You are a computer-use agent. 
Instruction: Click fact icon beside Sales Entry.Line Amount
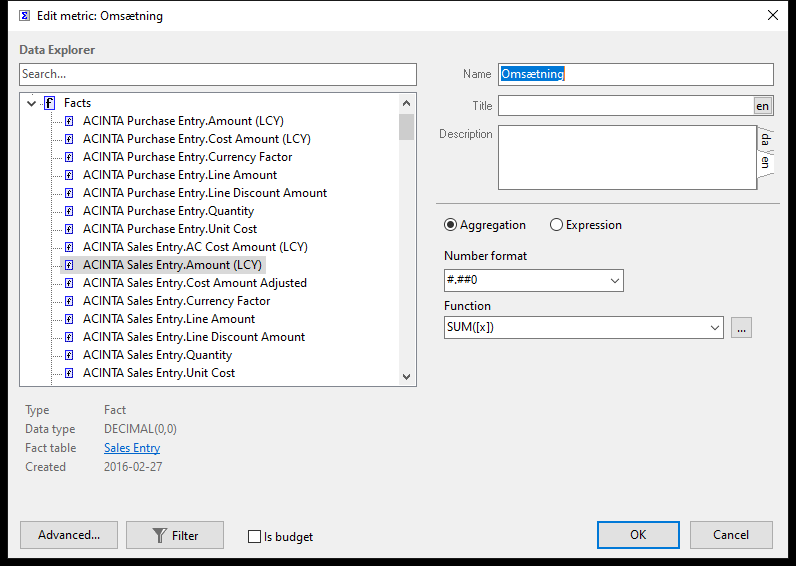69,319
